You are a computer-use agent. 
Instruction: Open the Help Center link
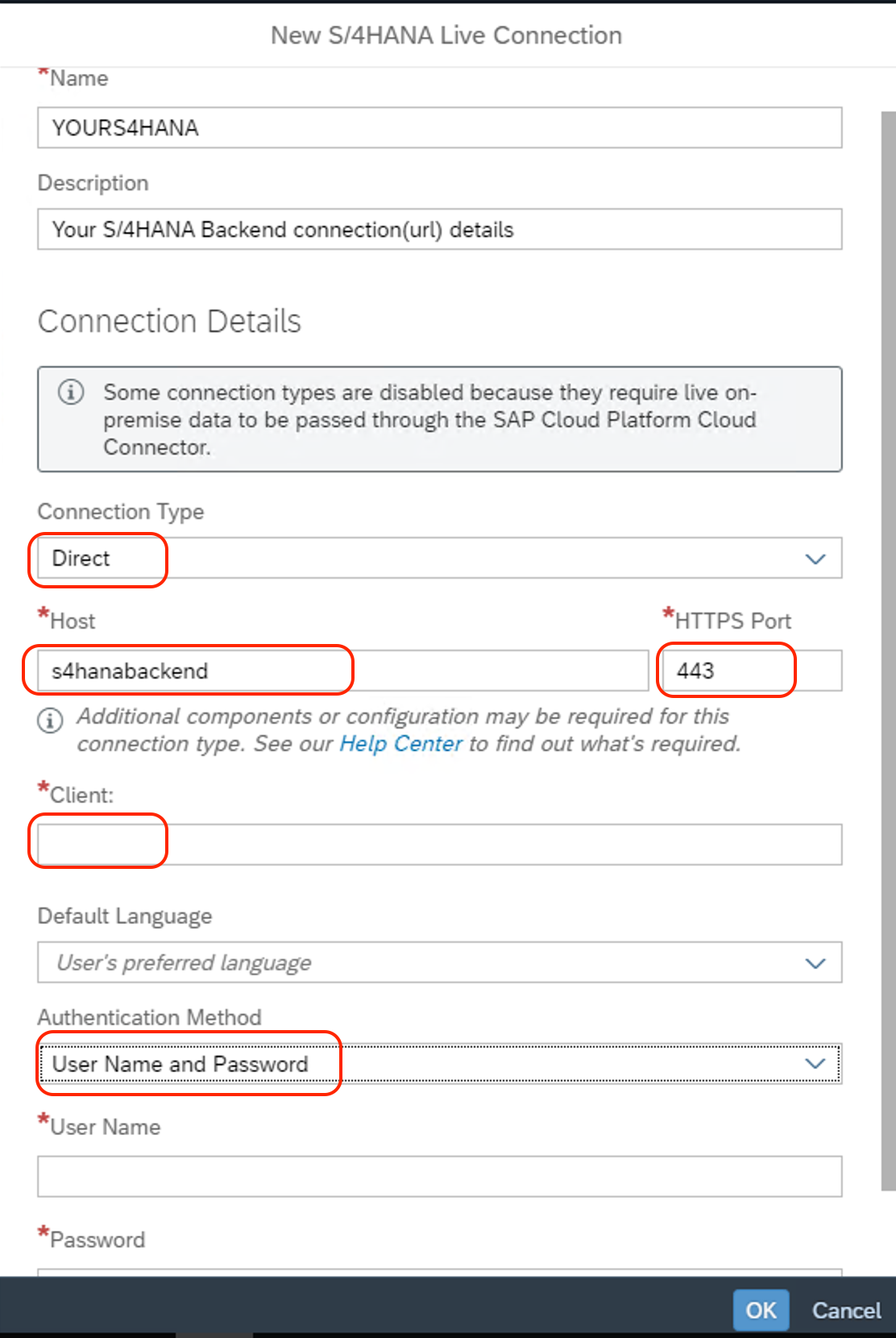(400, 743)
